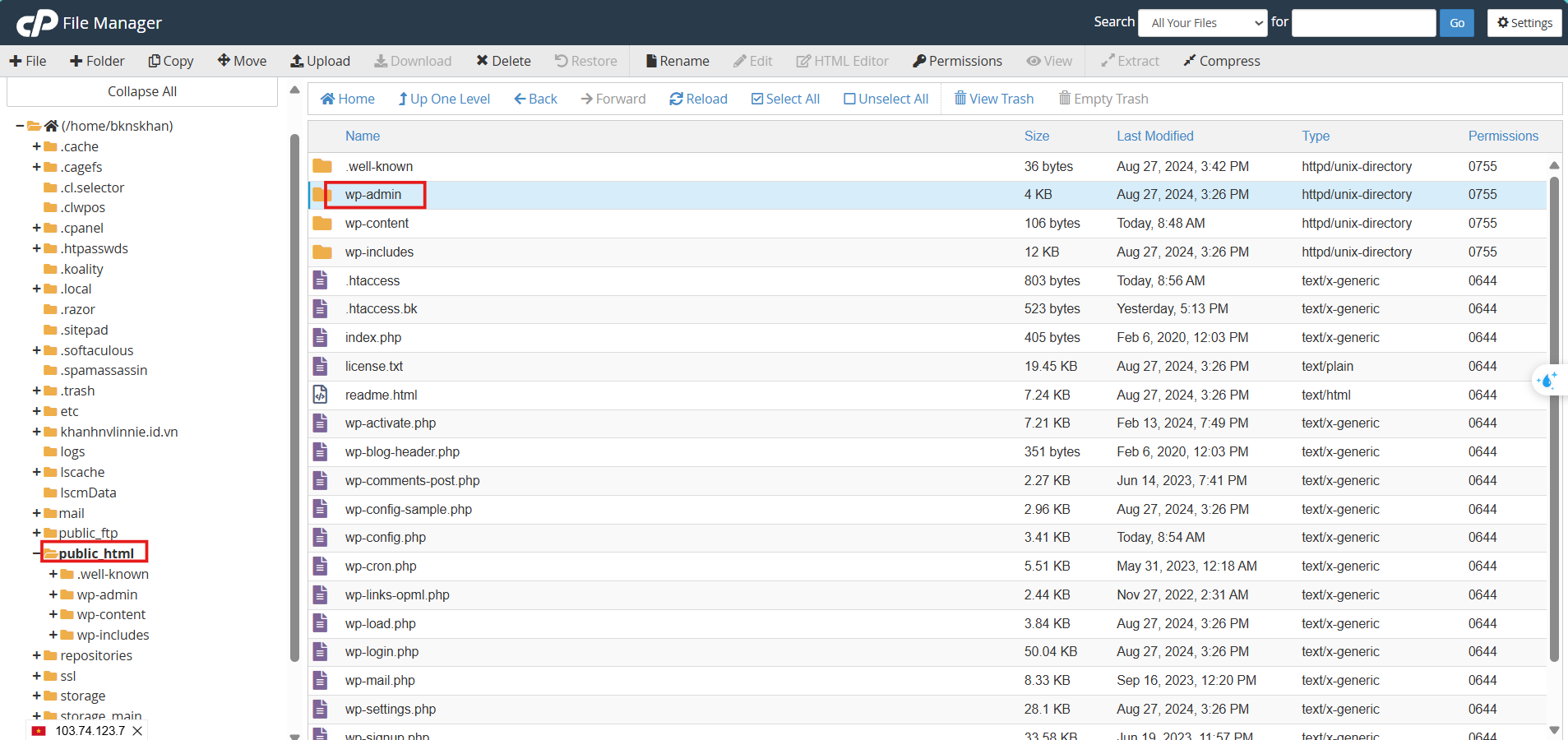Screen dimensions: 1568x740
Task: Click Copy in the toolbar
Action: (171, 61)
